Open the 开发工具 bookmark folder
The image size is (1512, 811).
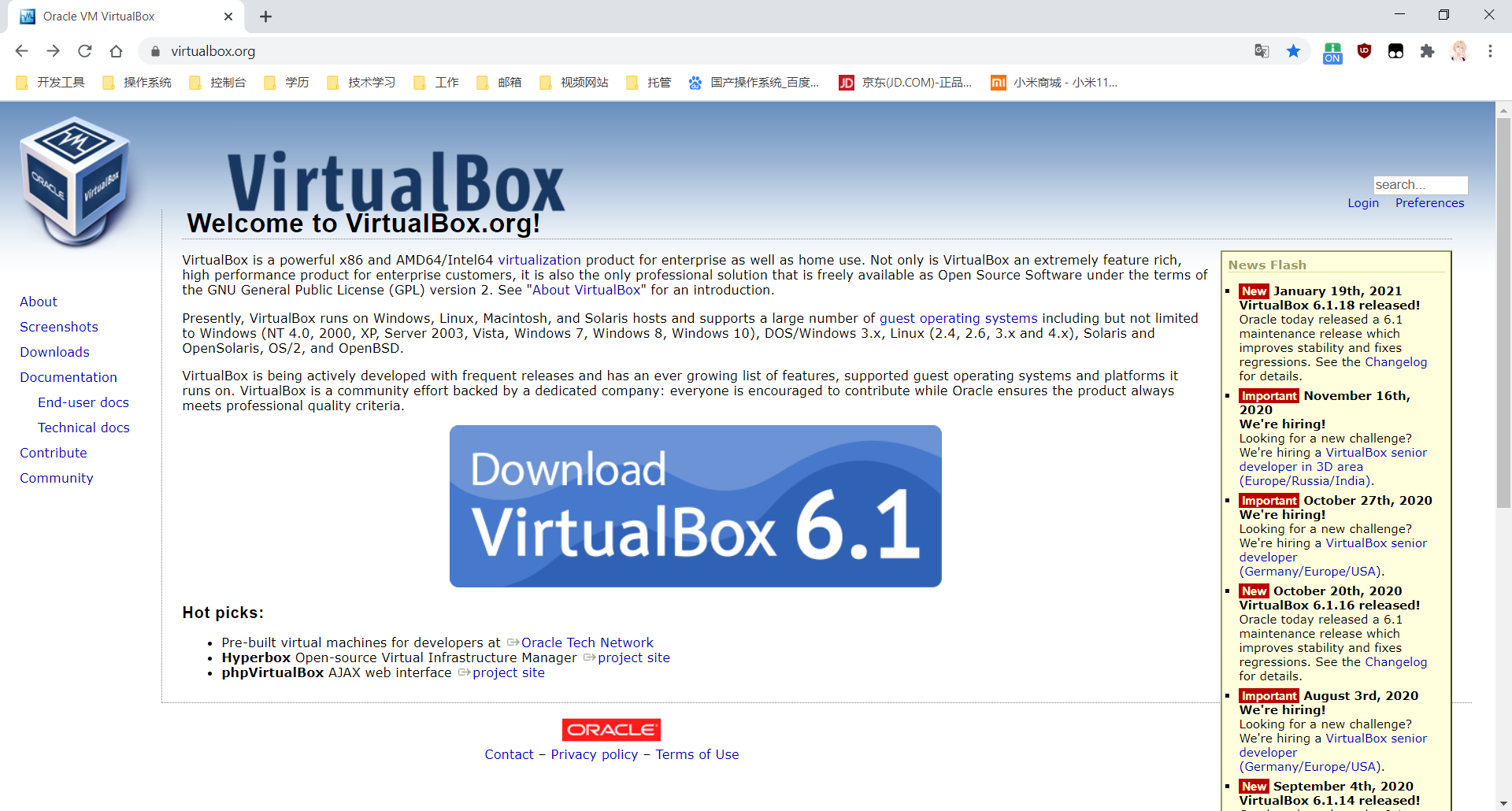(50, 83)
